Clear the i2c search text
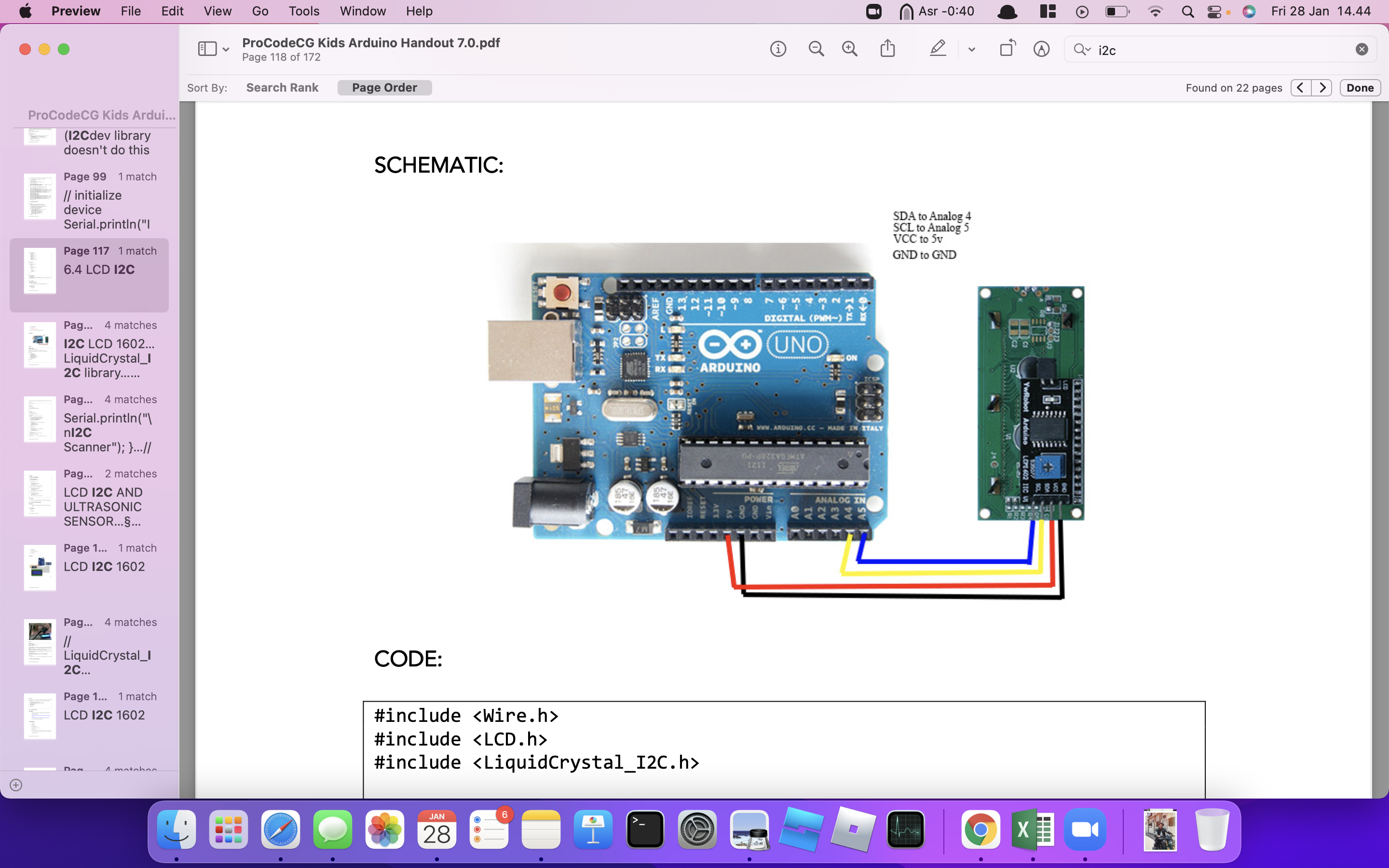 1362,50
